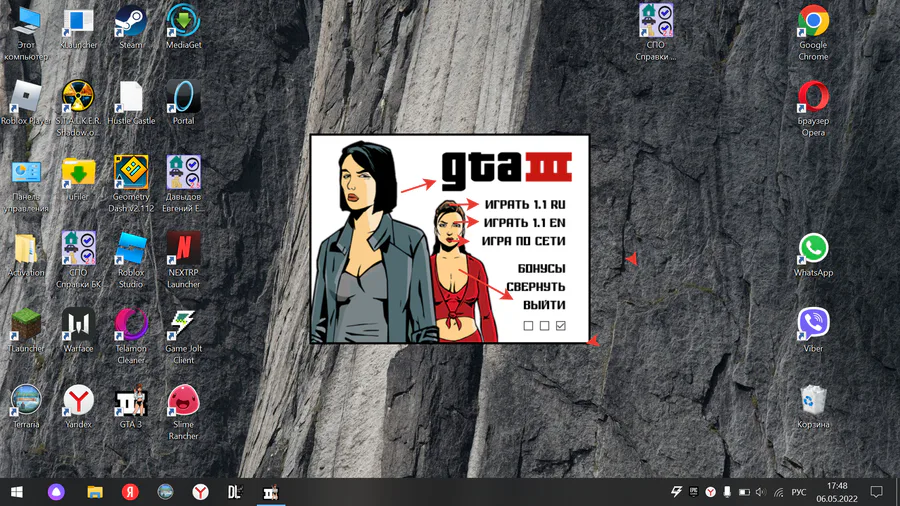Select the GTA 3 desktop shortcut

[131, 406]
